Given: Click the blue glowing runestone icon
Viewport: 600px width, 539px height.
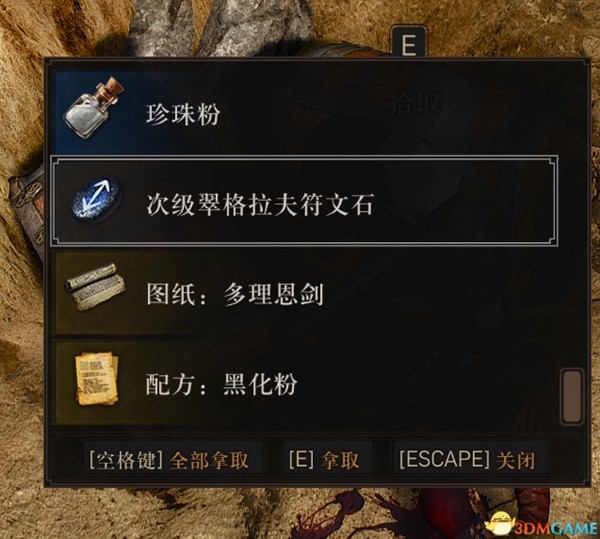Looking at the screenshot, I should pos(97,201).
